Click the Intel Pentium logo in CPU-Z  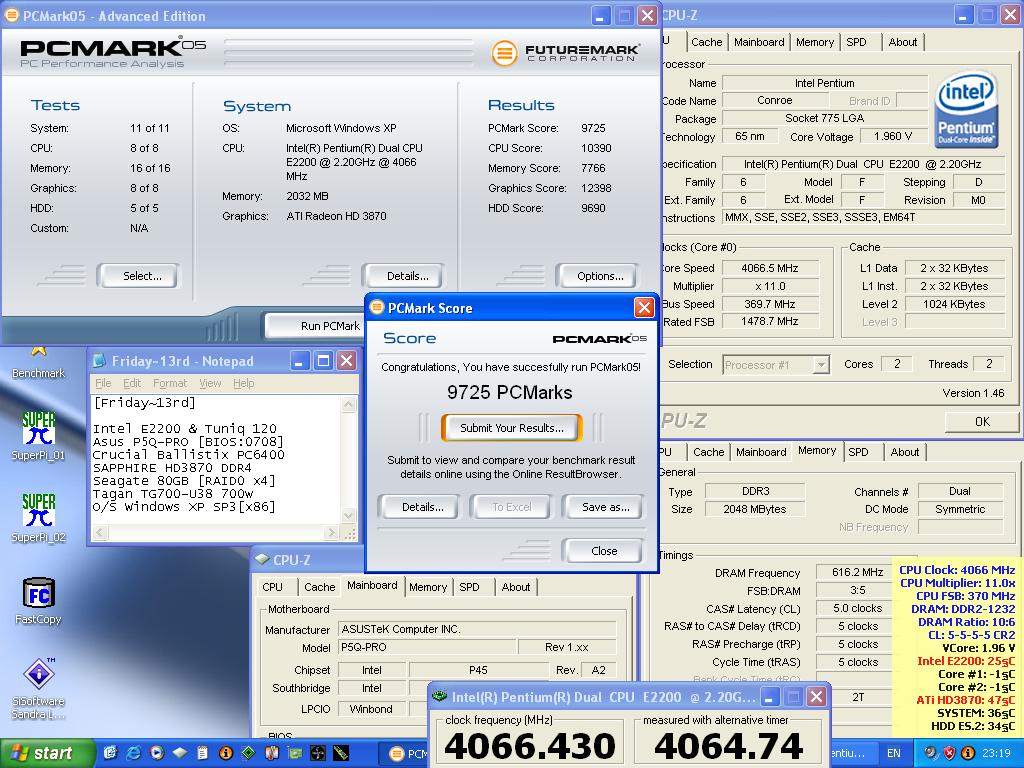(x=966, y=109)
